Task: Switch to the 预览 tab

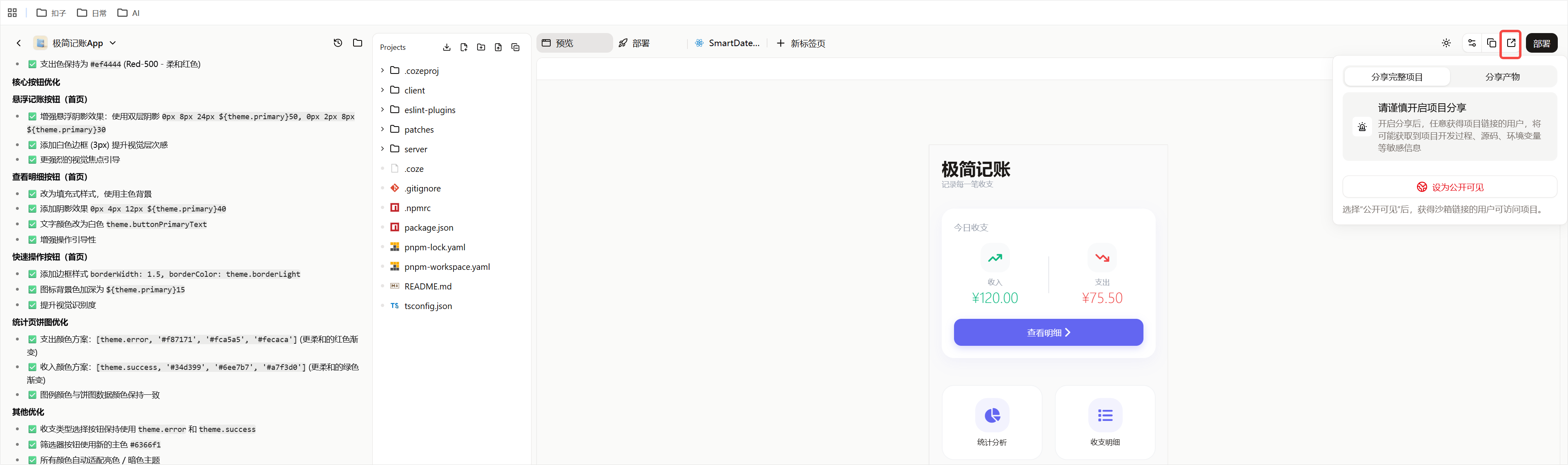Action: pyautogui.click(x=575, y=43)
